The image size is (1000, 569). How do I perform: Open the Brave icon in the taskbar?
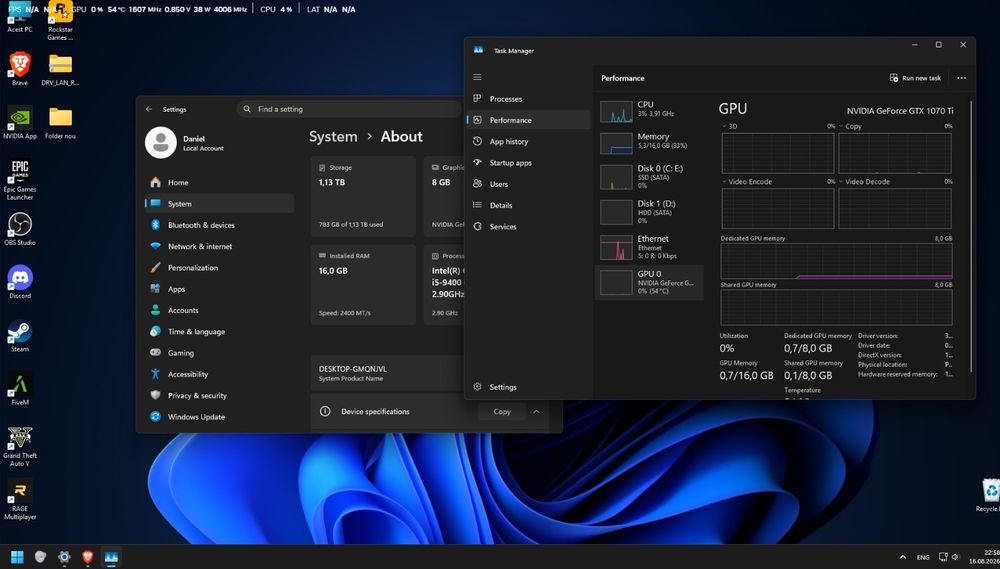[87, 557]
